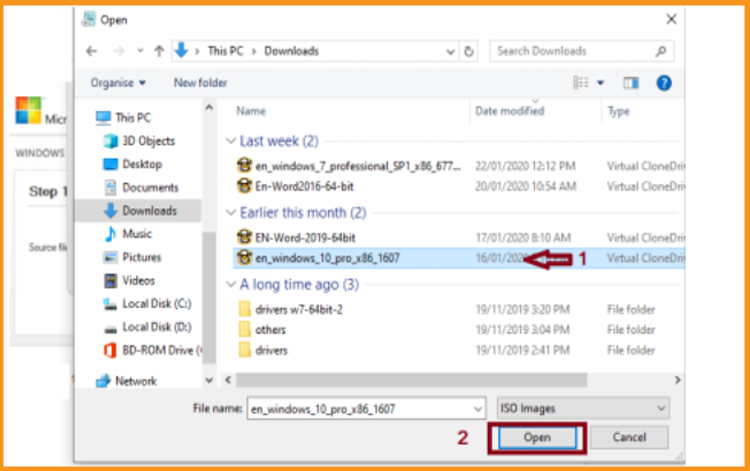Create a New folder
The image size is (750, 471).
pyautogui.click(x=200, y=83)
